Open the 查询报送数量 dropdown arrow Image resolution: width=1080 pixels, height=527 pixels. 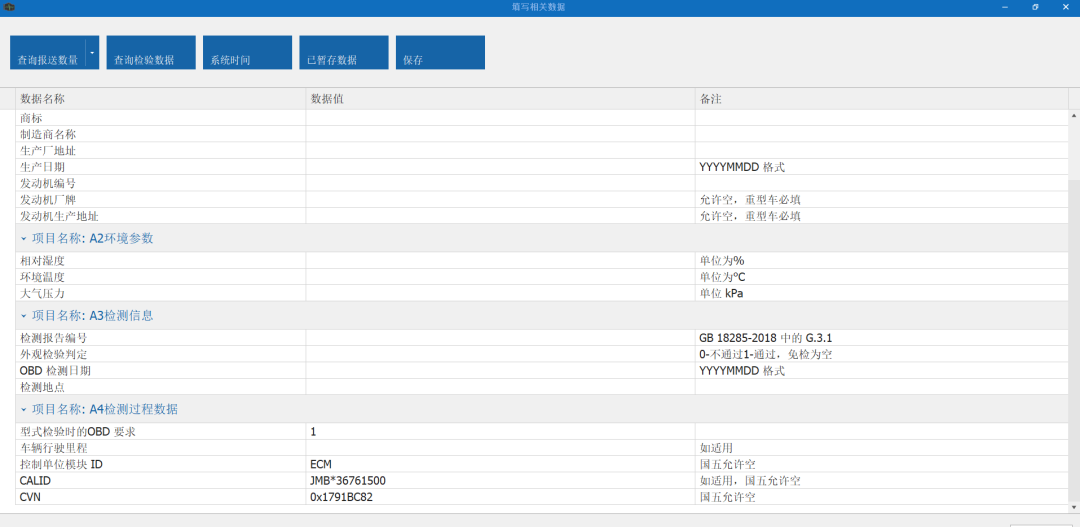pos(92,52)
